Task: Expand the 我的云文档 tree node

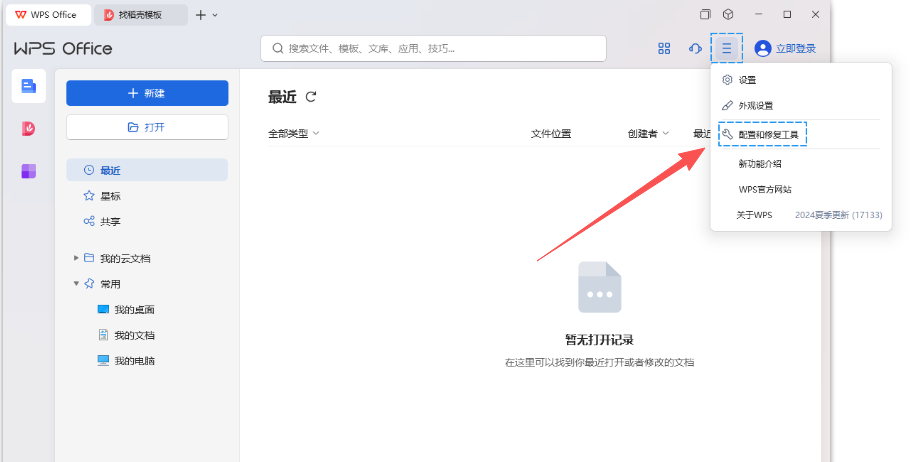Action: (x=76, y=258)
